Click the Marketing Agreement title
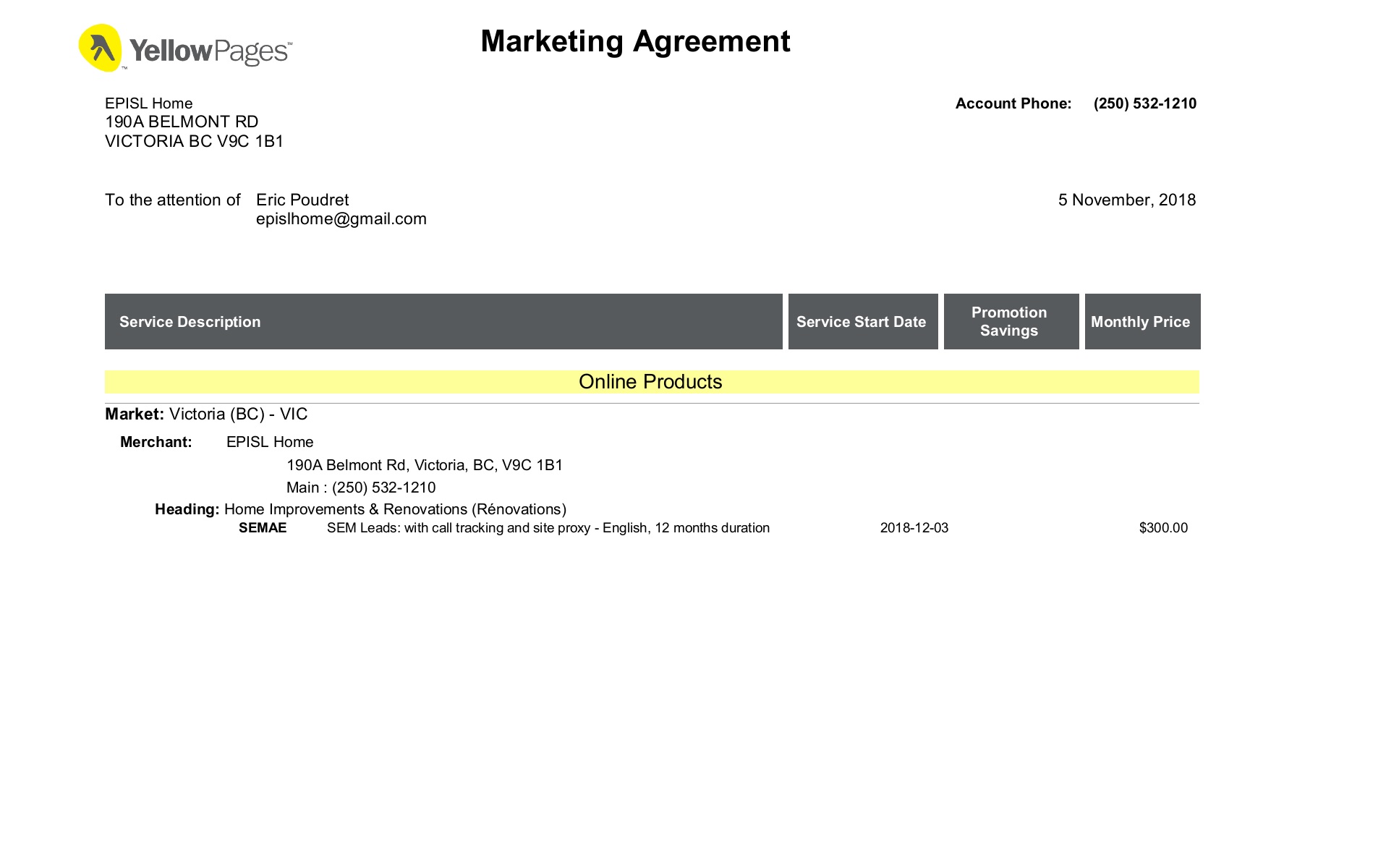The width and height of the screenshot is (1386, 868). coord(634,41)
